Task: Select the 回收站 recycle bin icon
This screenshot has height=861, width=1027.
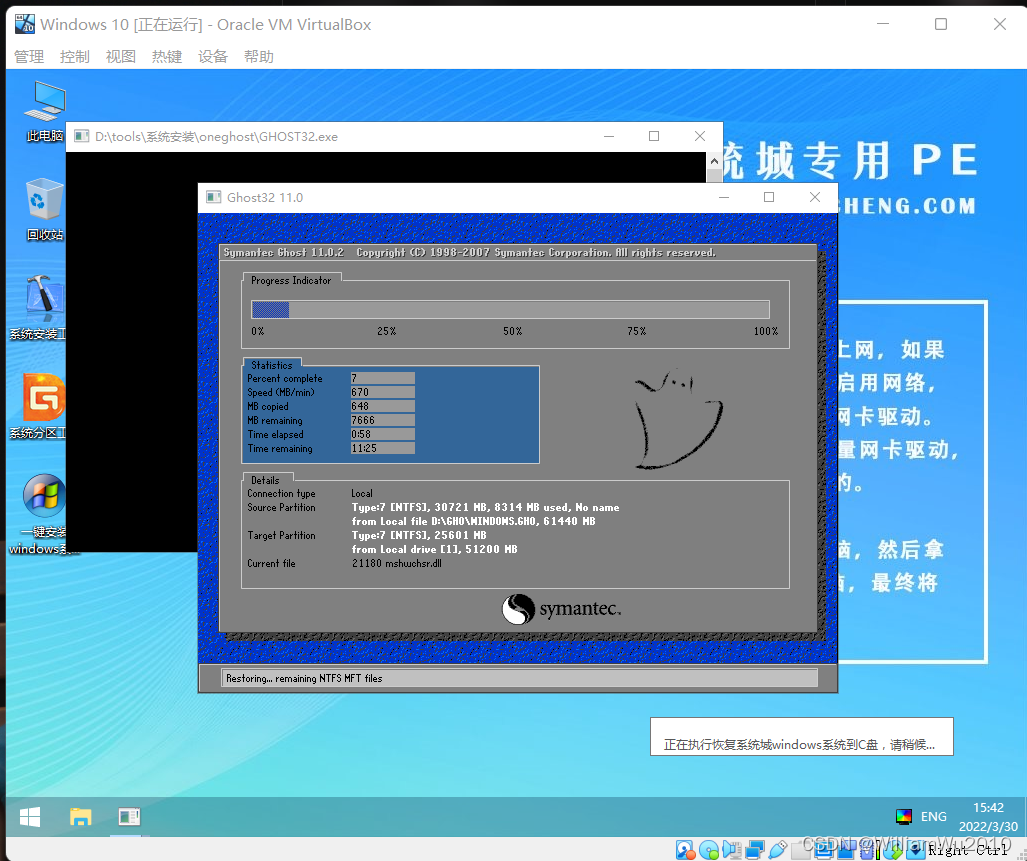Action: [45, 210]
